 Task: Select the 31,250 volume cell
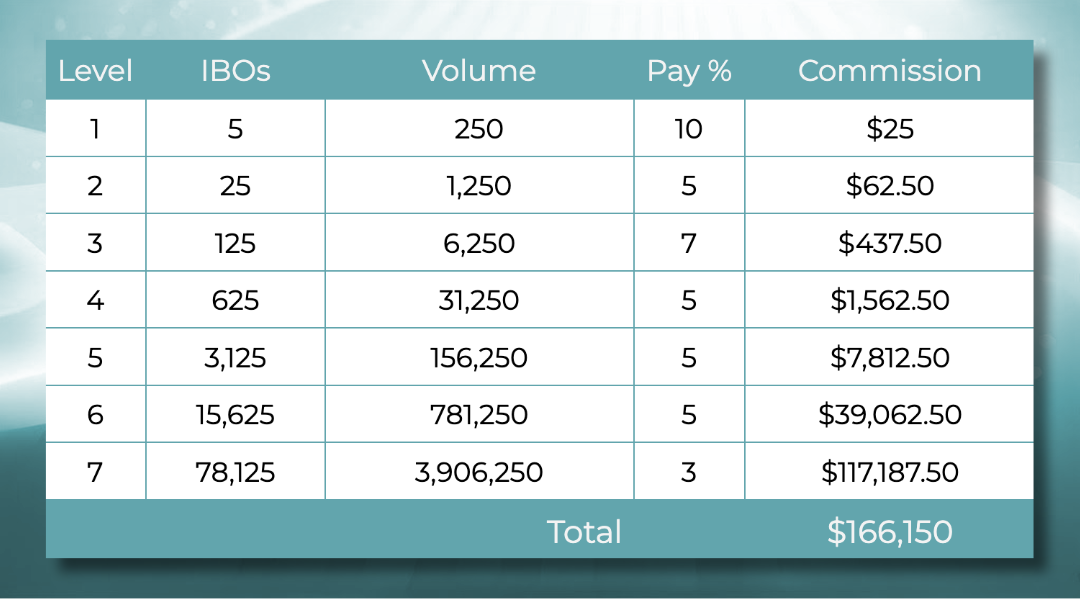tap(479, 300)
